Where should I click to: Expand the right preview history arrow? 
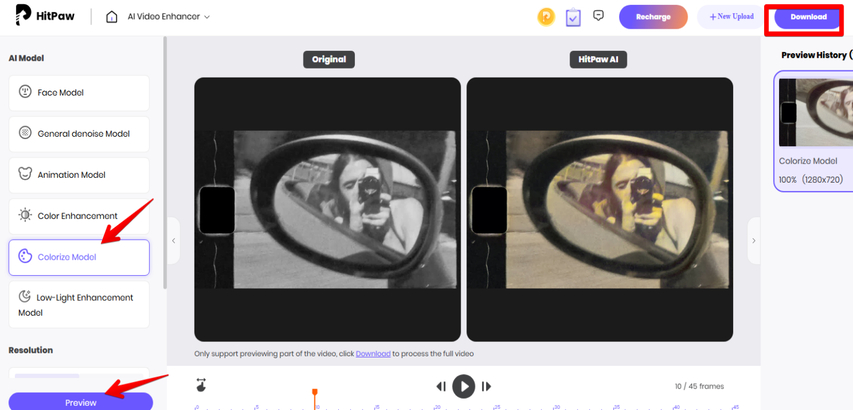[754, 241]
